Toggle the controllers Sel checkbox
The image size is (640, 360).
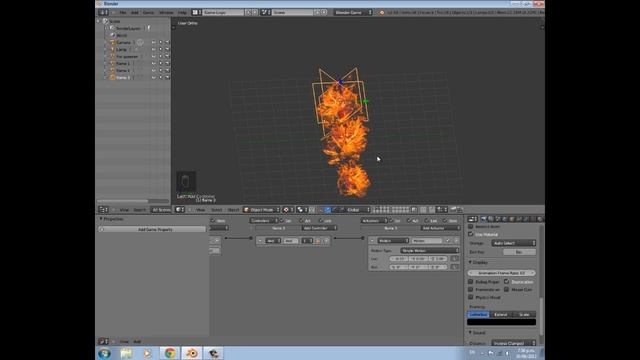(282, 221)
